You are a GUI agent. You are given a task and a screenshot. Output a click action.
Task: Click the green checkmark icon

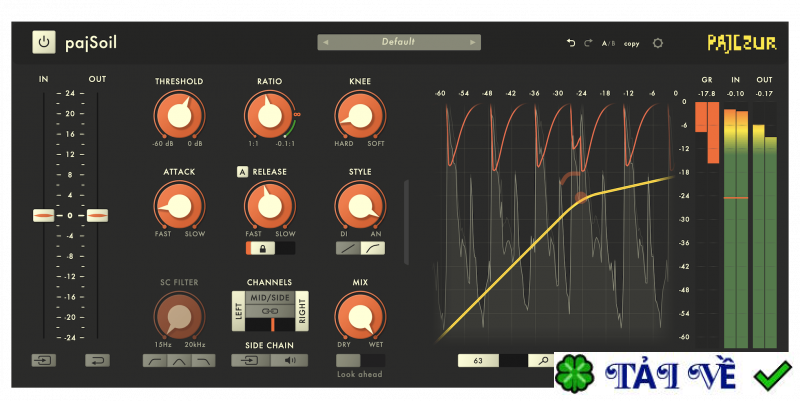tap(772, 376)
